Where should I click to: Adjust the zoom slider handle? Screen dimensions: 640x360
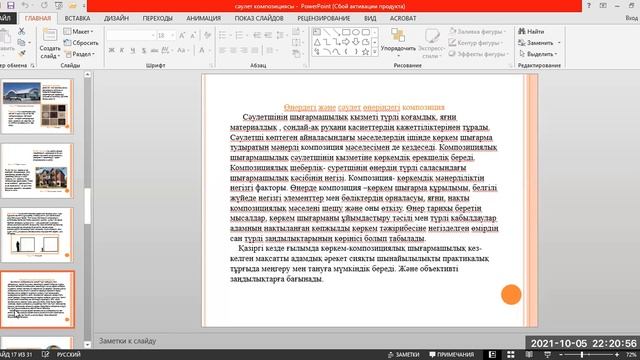point(582,355)
